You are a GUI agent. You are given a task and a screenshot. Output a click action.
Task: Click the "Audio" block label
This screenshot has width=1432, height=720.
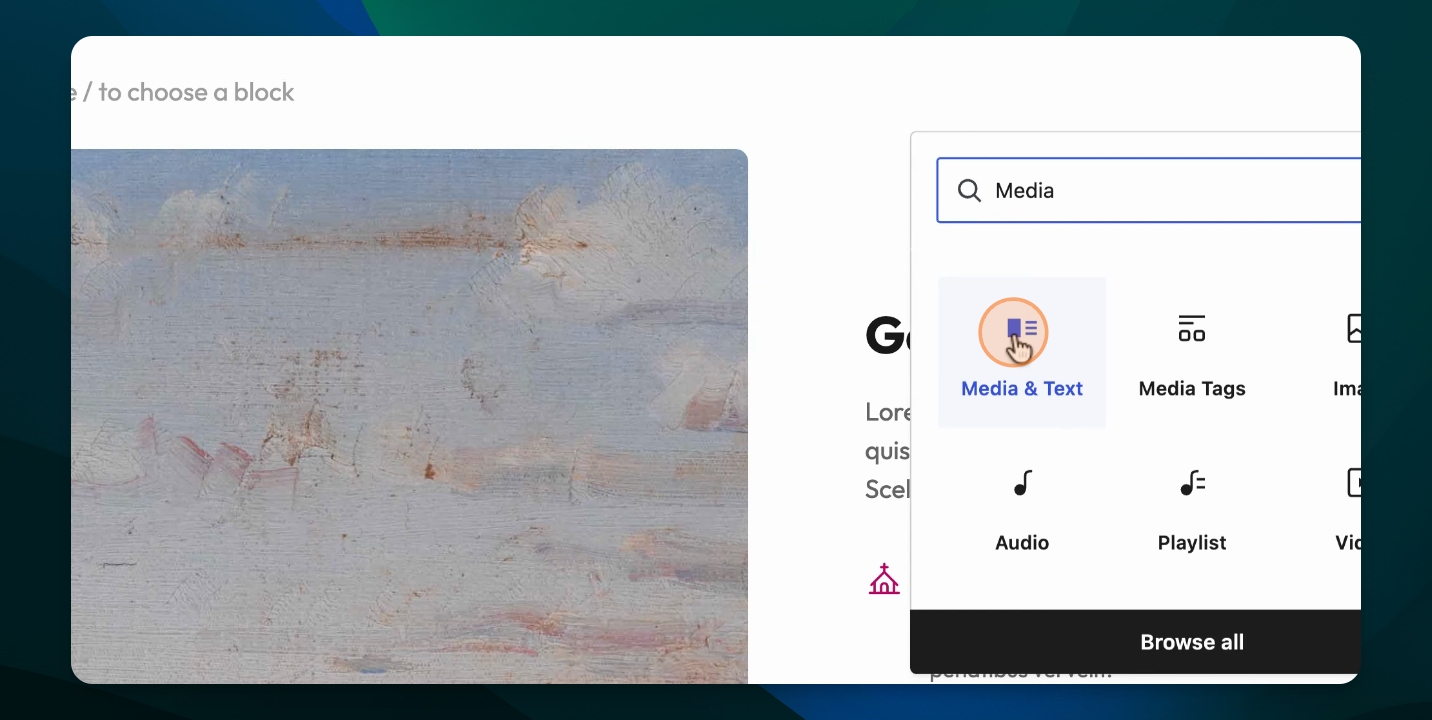pyautogui.click(x=1022, y=543)
